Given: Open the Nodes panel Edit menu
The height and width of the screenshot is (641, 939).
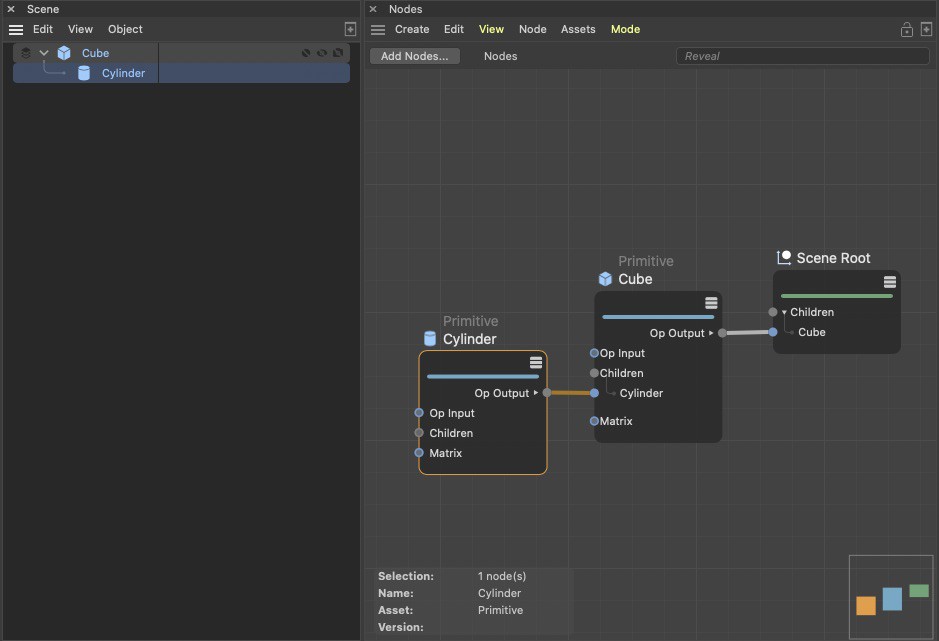Looking at the screenshot, I should pyautogui.click(x=453, y=29).
